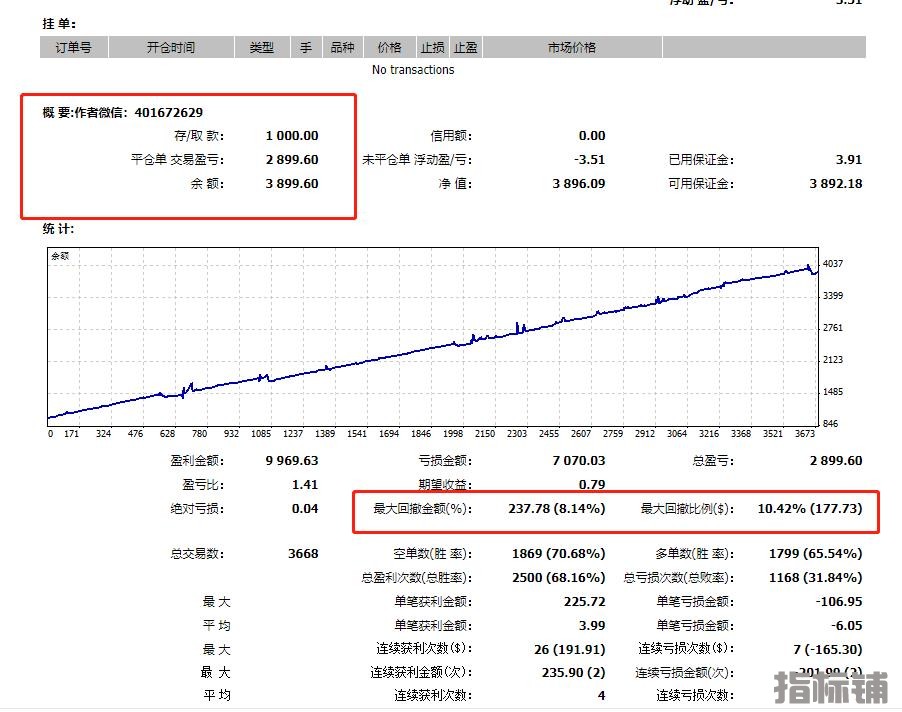This screenshot has height=712, width=902.
Task: Select the 余额 value 3 899.60
Action: point(292,184)
